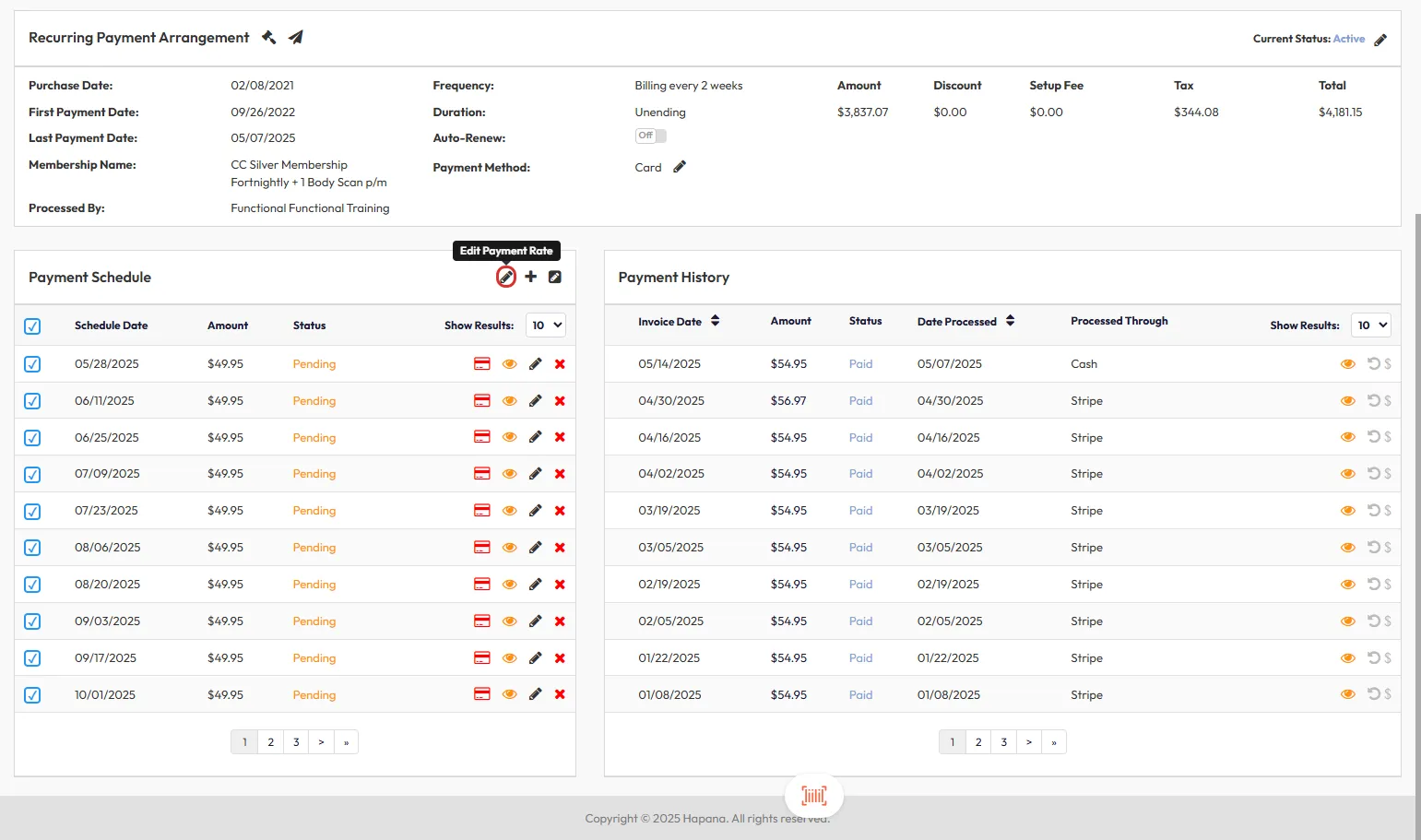This screenshot has width=1421, height=840.
Task: Go to page 3 of Payment History
Action: (x=1004, y=742)
